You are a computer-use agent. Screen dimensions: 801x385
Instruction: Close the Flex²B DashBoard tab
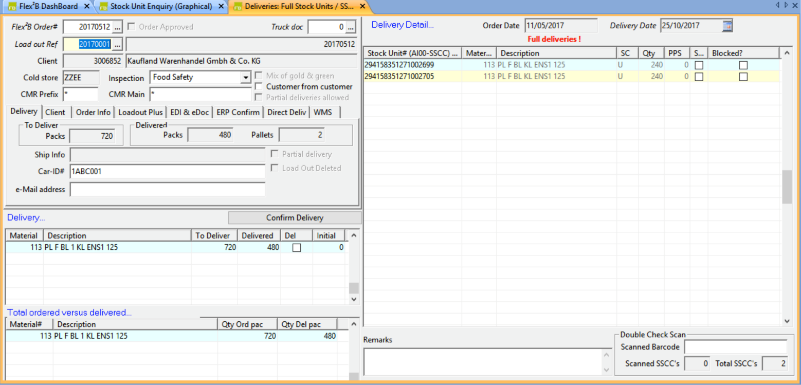86,7
